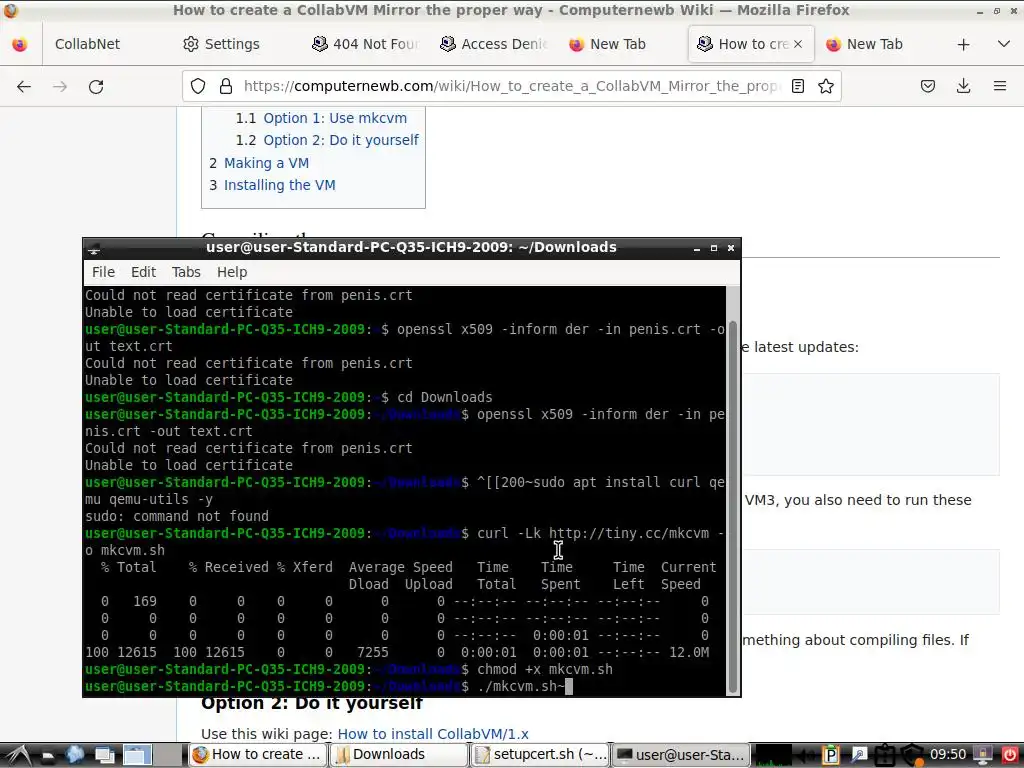
Task: Click the volume speaker tray icon
Action: (x=805, y=755)
